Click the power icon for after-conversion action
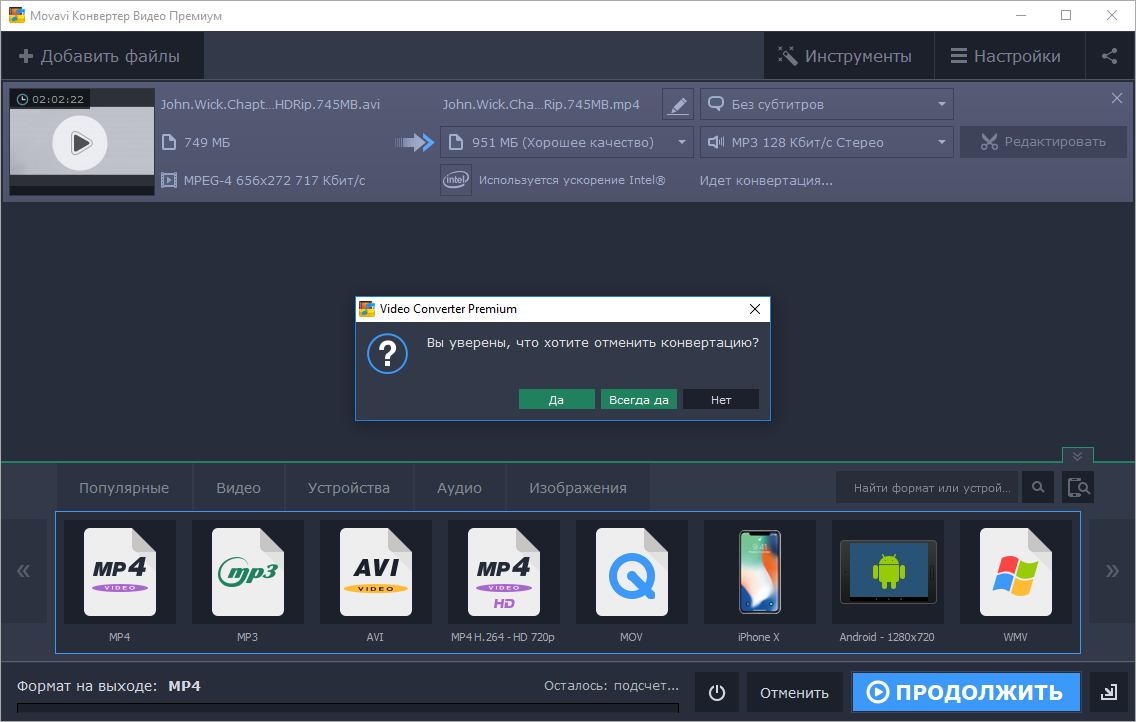The width and height of the screenshot is (1136, 722). (x=717, y=692)
